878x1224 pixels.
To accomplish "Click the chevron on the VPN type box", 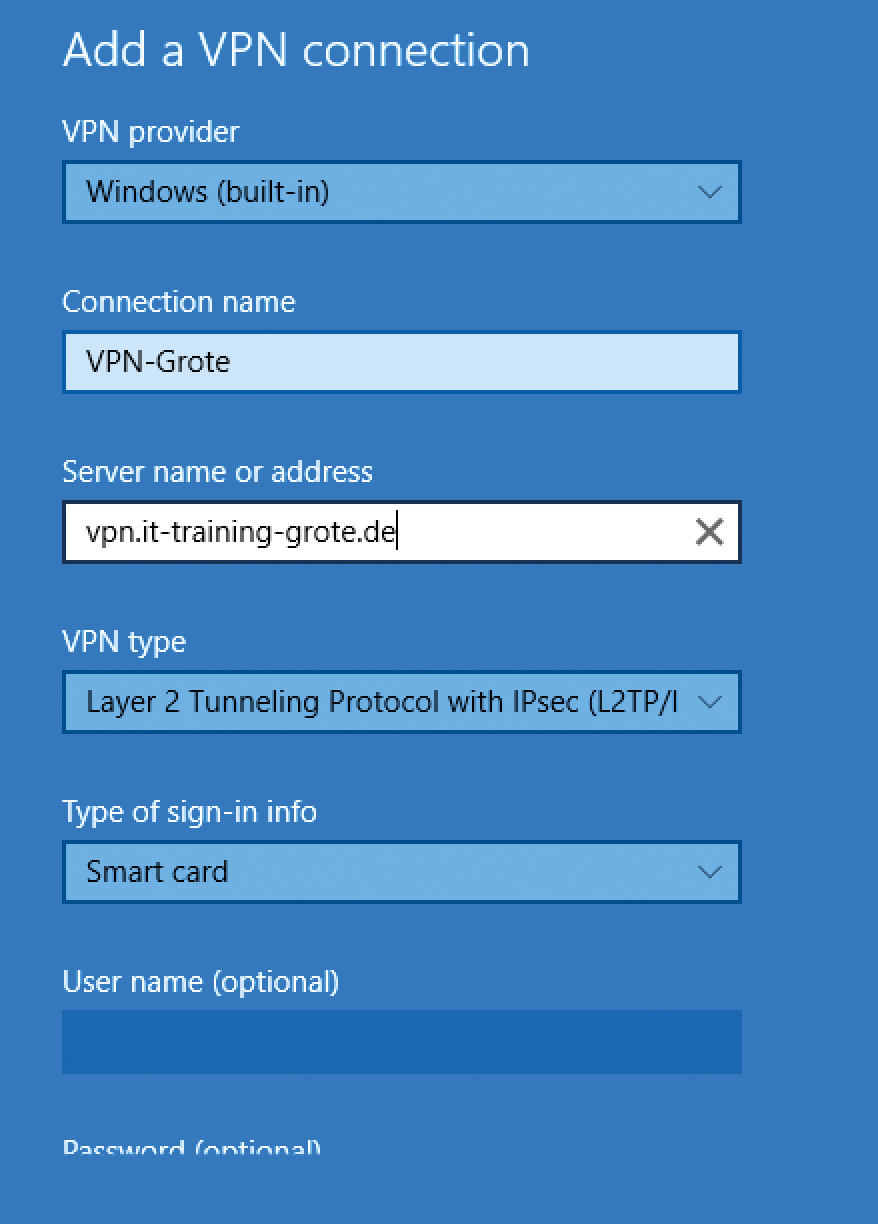I will 710,702.
